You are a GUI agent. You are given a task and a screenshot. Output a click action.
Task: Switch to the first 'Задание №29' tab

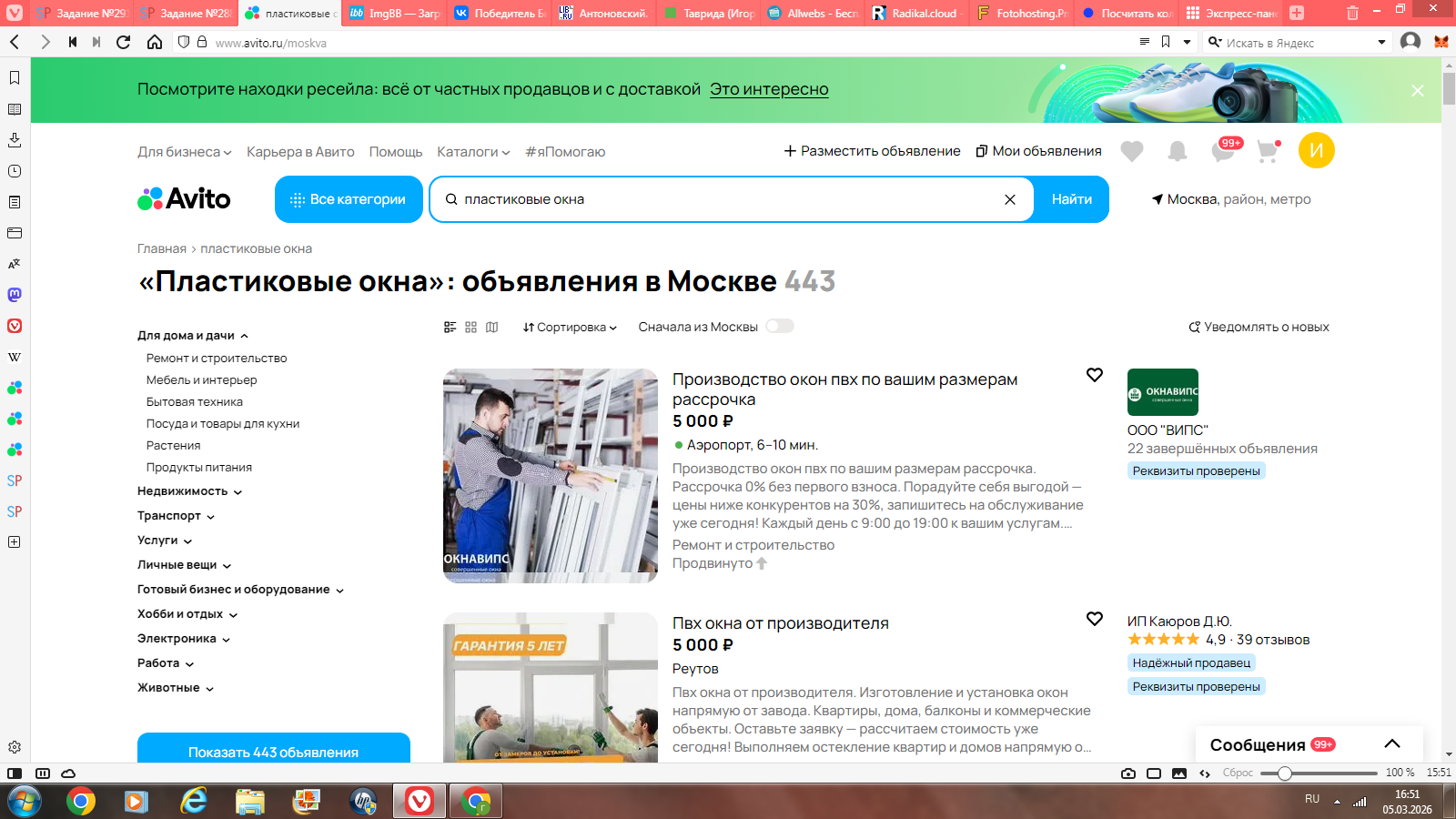tap(81, 14)
